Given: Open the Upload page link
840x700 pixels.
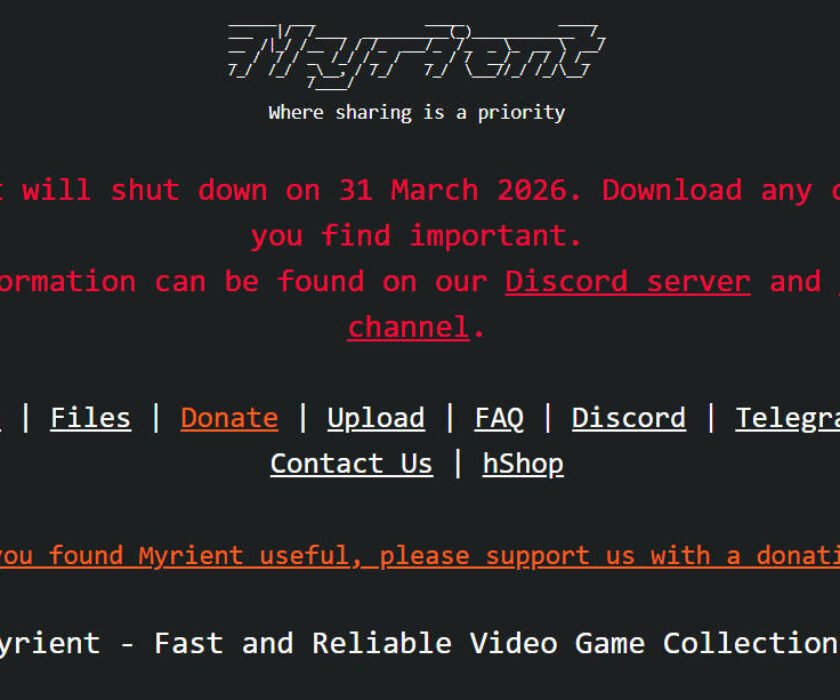Looking at the screenshot, I should pyautogui.click(x=376, y=418).
